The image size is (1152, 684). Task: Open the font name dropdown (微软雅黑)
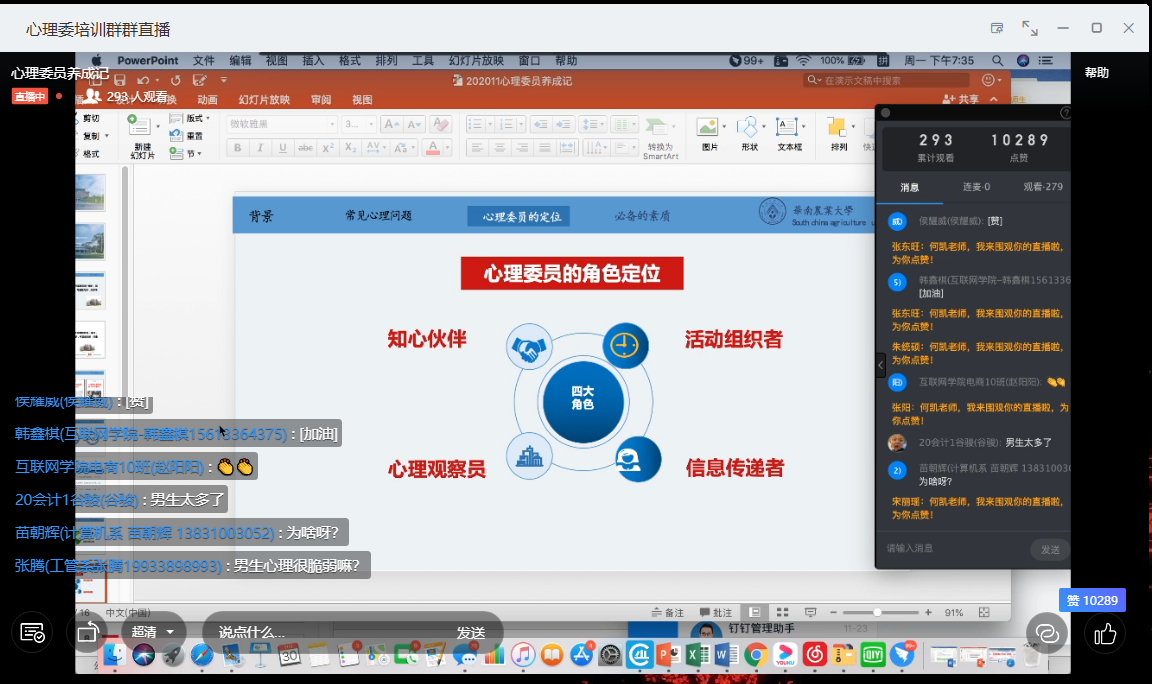(280, 124)
